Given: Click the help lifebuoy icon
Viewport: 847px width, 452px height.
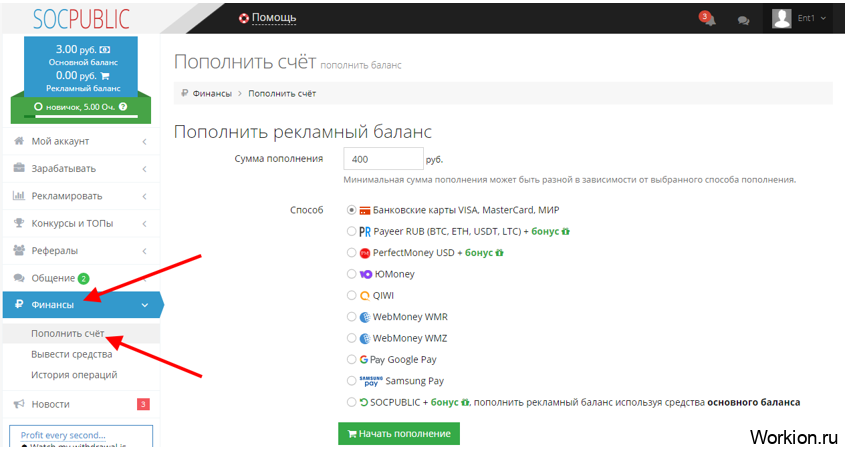Looking at the screenshot, I should click(244, 18).
